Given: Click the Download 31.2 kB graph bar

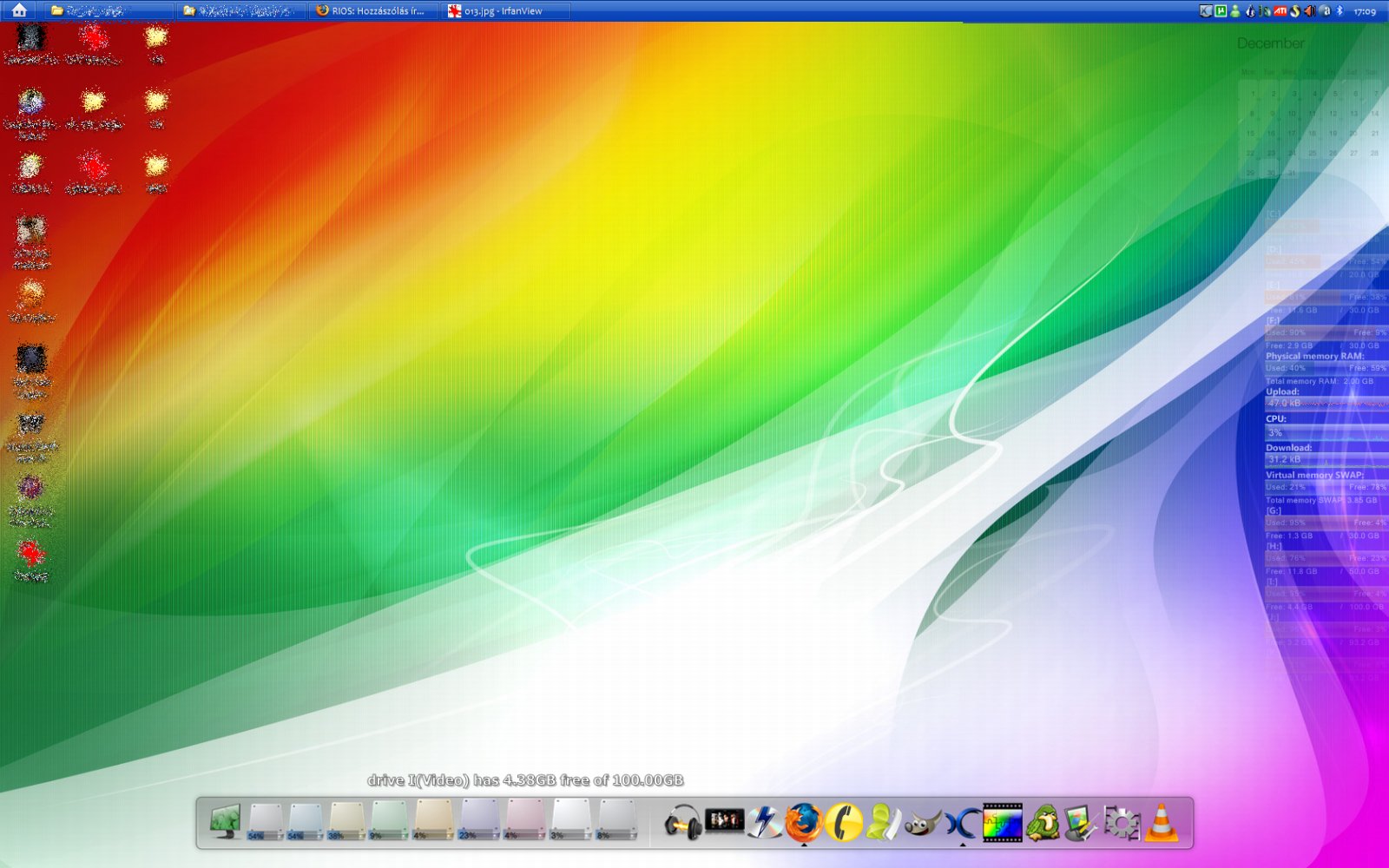Looking at the screenshot, I should click(1326, 459).
